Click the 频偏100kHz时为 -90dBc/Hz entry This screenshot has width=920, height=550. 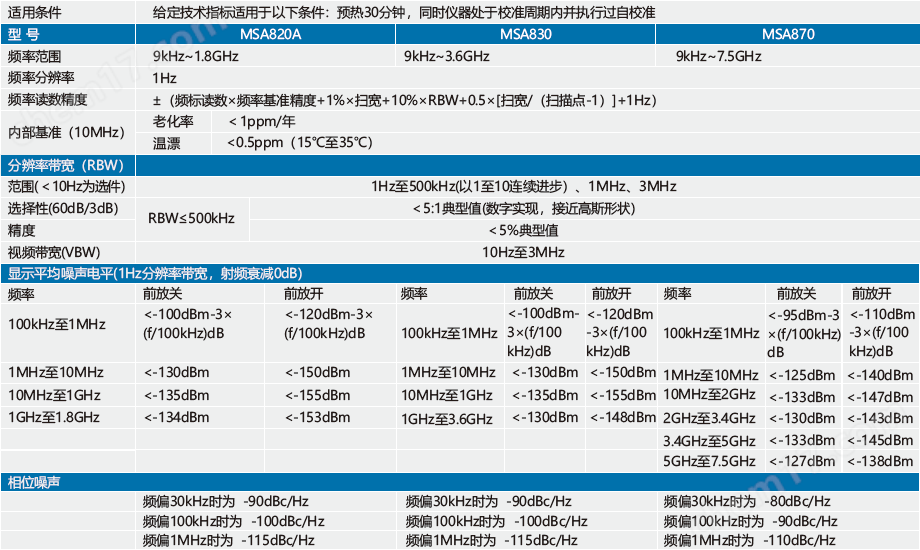tap(750, 521)
